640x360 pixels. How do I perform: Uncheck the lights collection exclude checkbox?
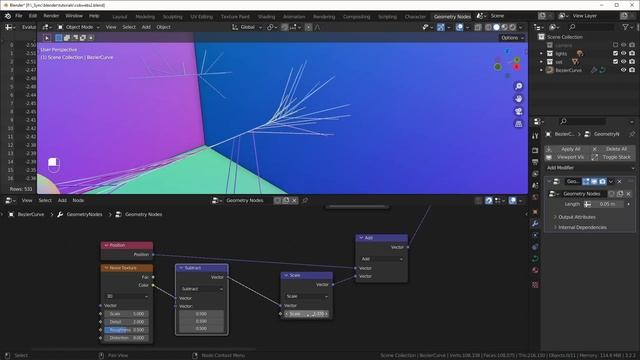(616, 53)
